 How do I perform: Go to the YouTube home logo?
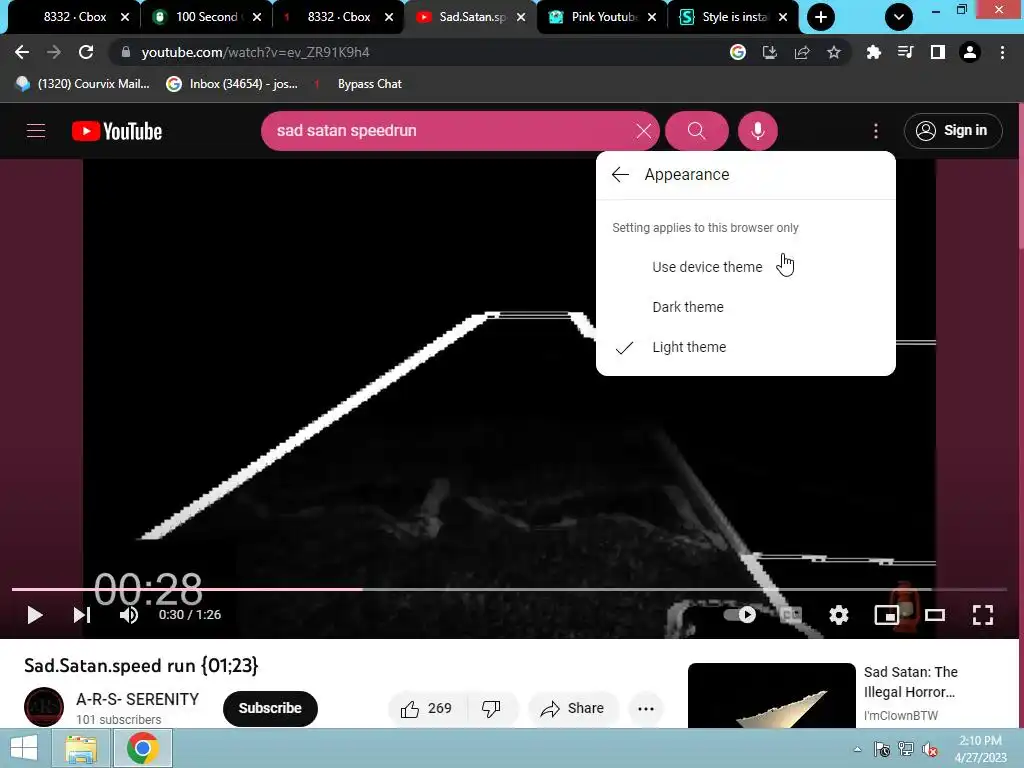117,131
